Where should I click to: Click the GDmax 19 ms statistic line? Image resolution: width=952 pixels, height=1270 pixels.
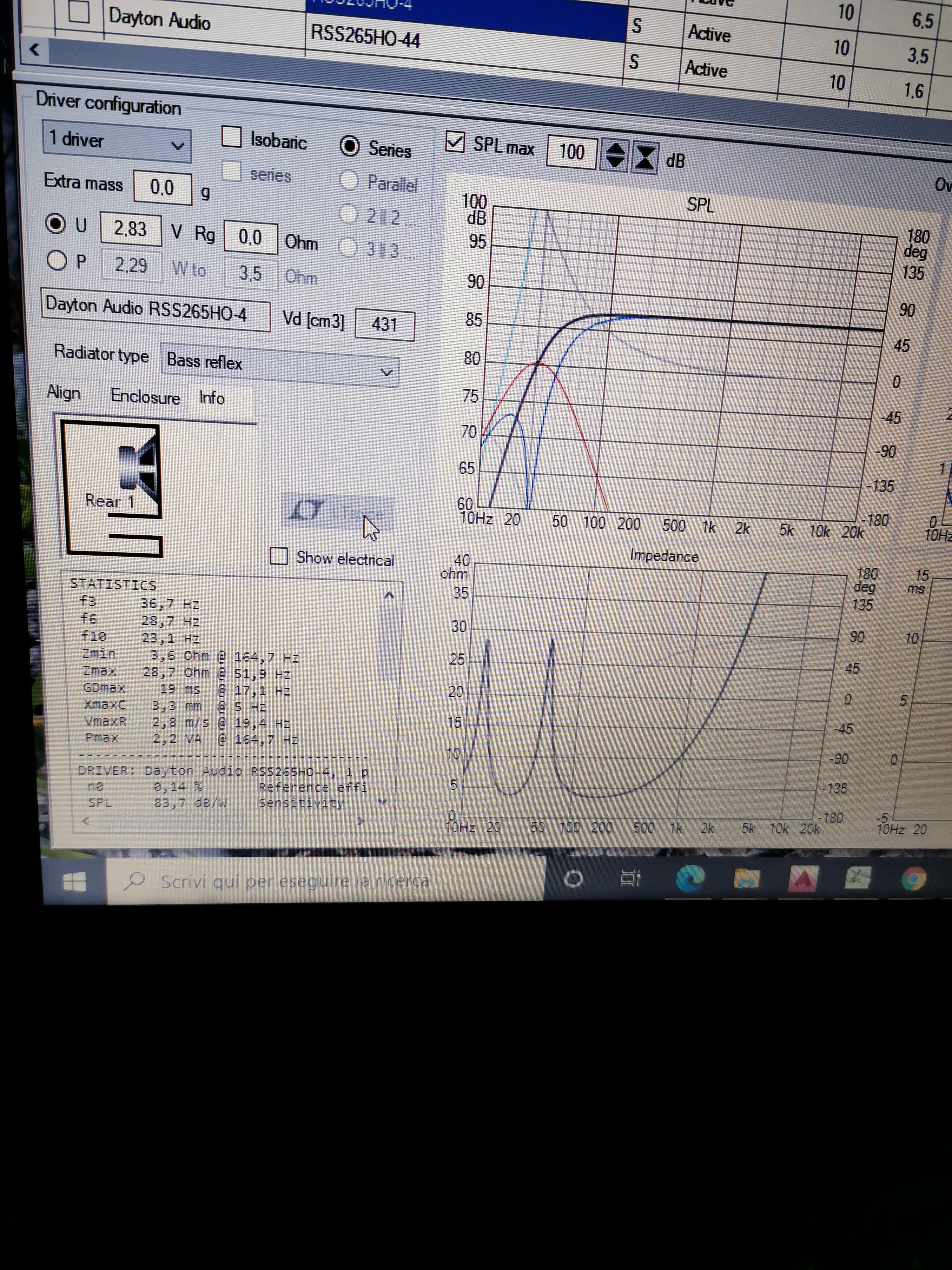click(x=187, y=689)
